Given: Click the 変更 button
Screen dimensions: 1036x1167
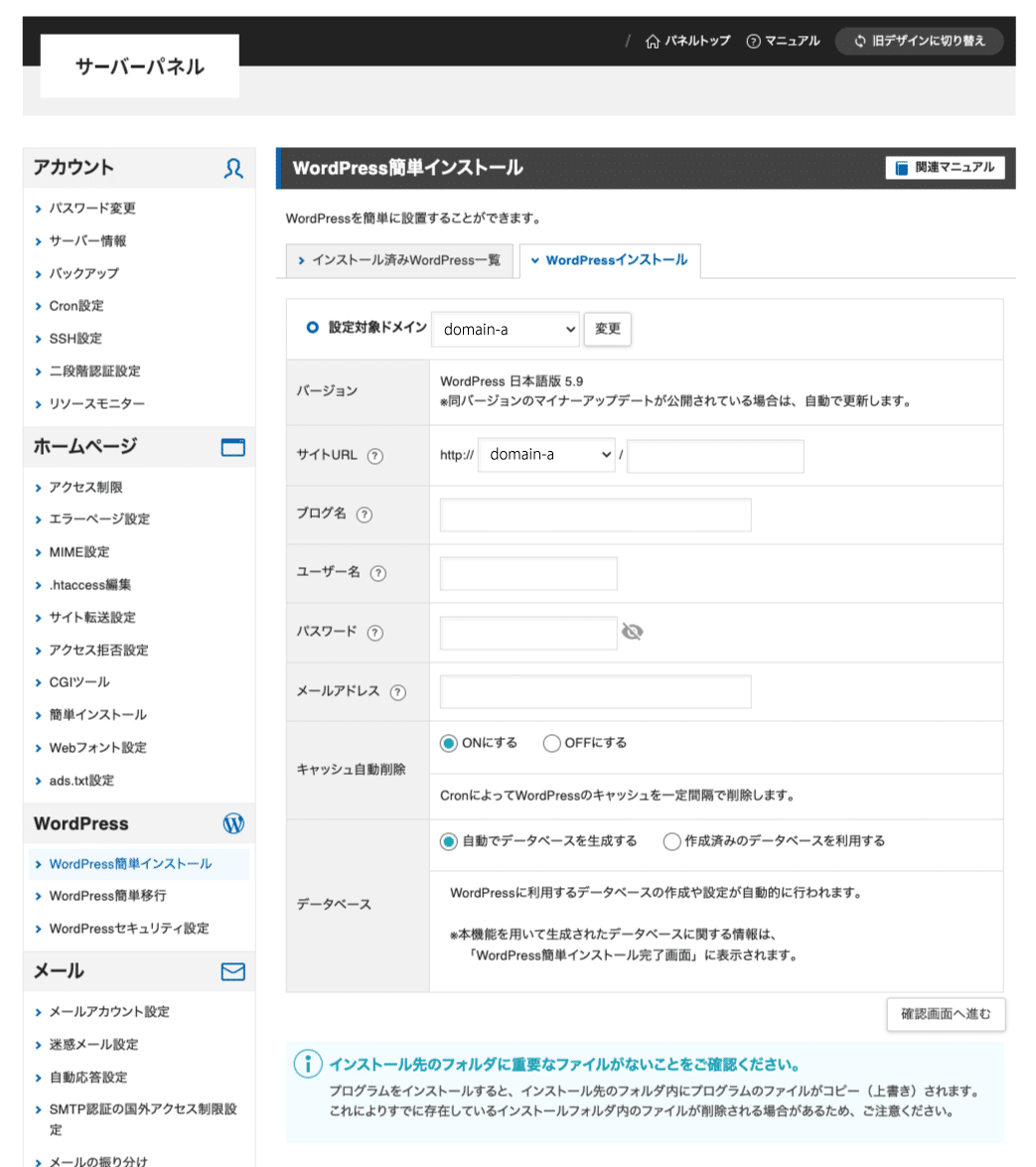Looking at the screenshot, I should (x=607, y=329).
